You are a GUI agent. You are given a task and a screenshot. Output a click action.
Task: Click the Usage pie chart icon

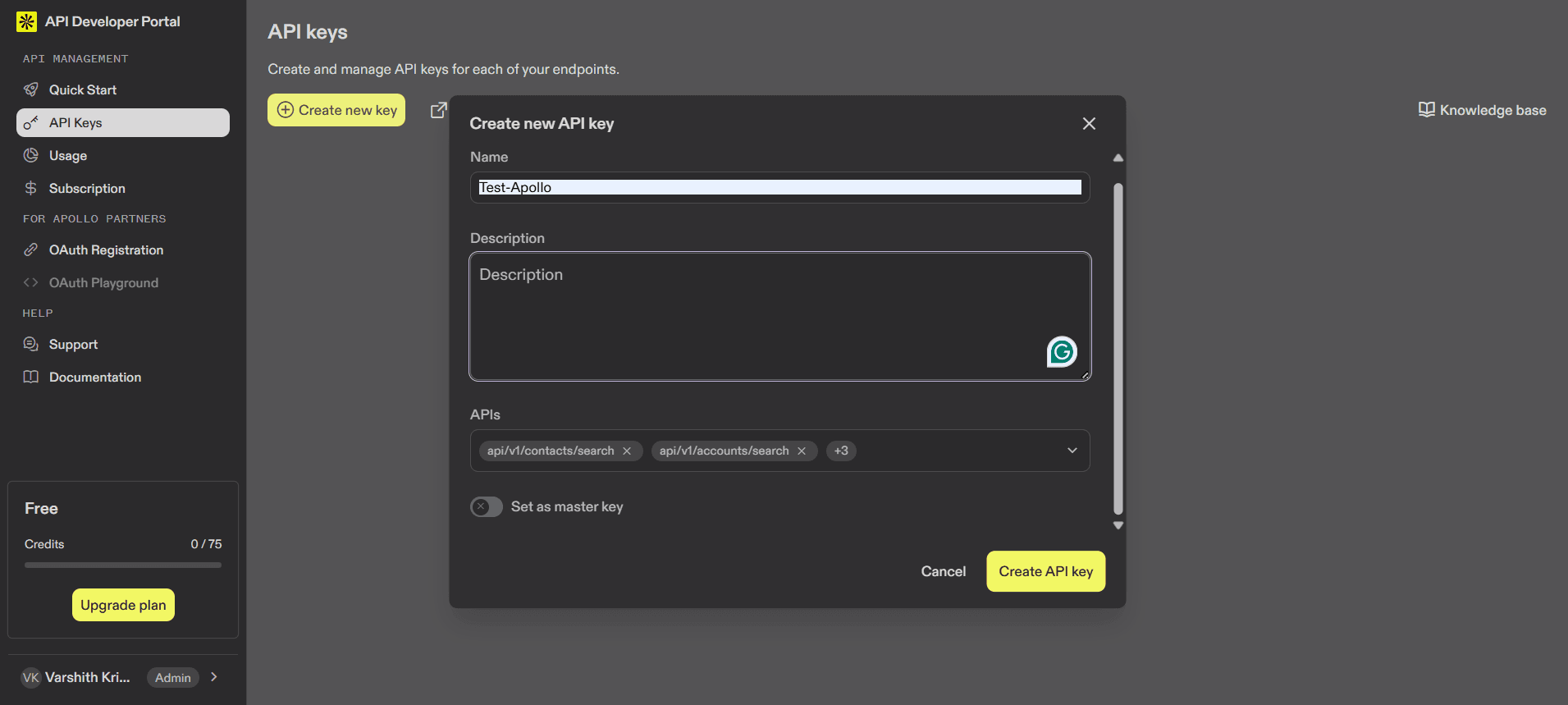click(x=31, y=155)
